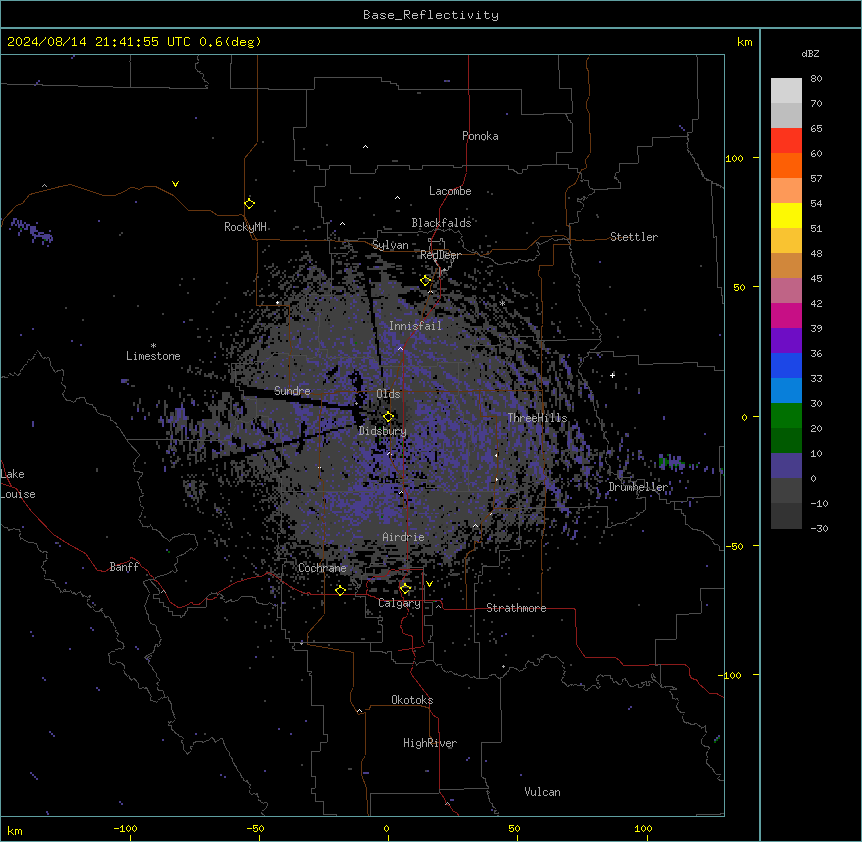This screenshot has height=842, width=862.
Task: Click the yellow diamond marker near RockyMH
Action: click(x=250, y=203)
